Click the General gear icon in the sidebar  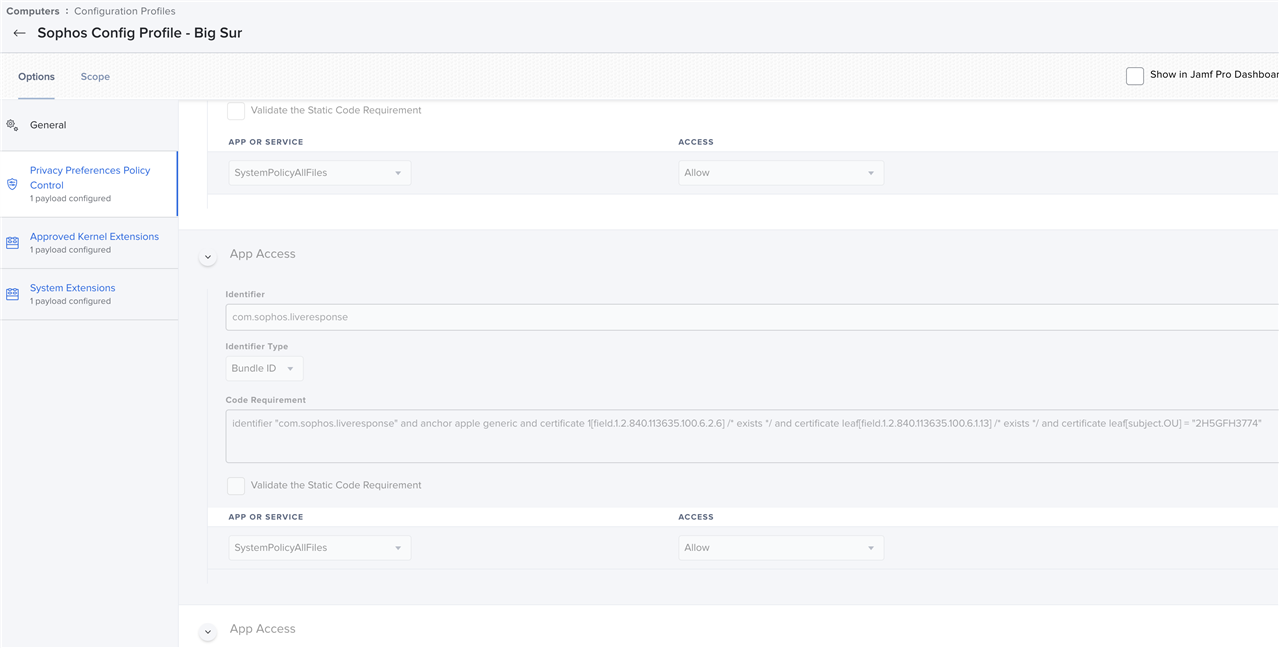point(12,125)
